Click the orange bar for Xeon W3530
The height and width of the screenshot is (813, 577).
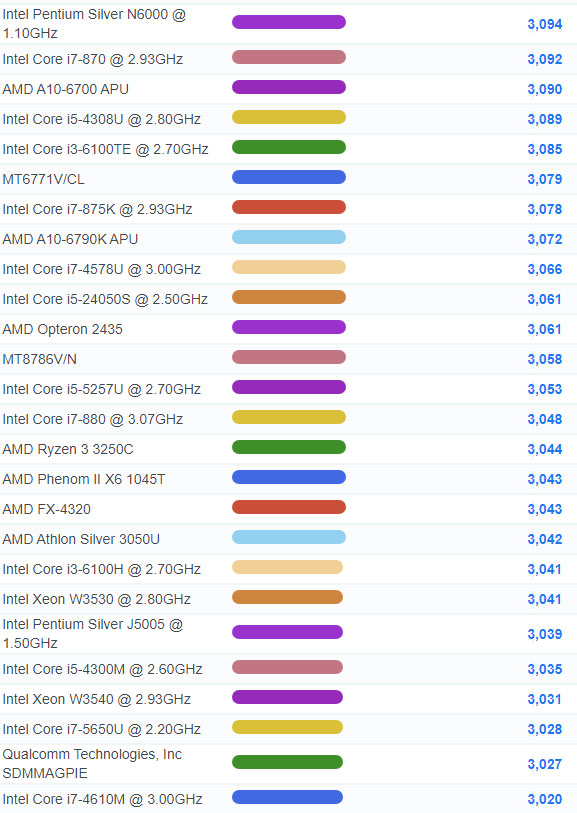point(287,597)
